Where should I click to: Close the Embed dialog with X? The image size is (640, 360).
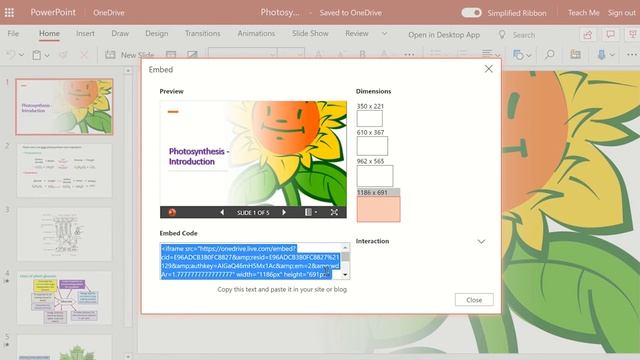pyautogui.click(x=489, y=69)
